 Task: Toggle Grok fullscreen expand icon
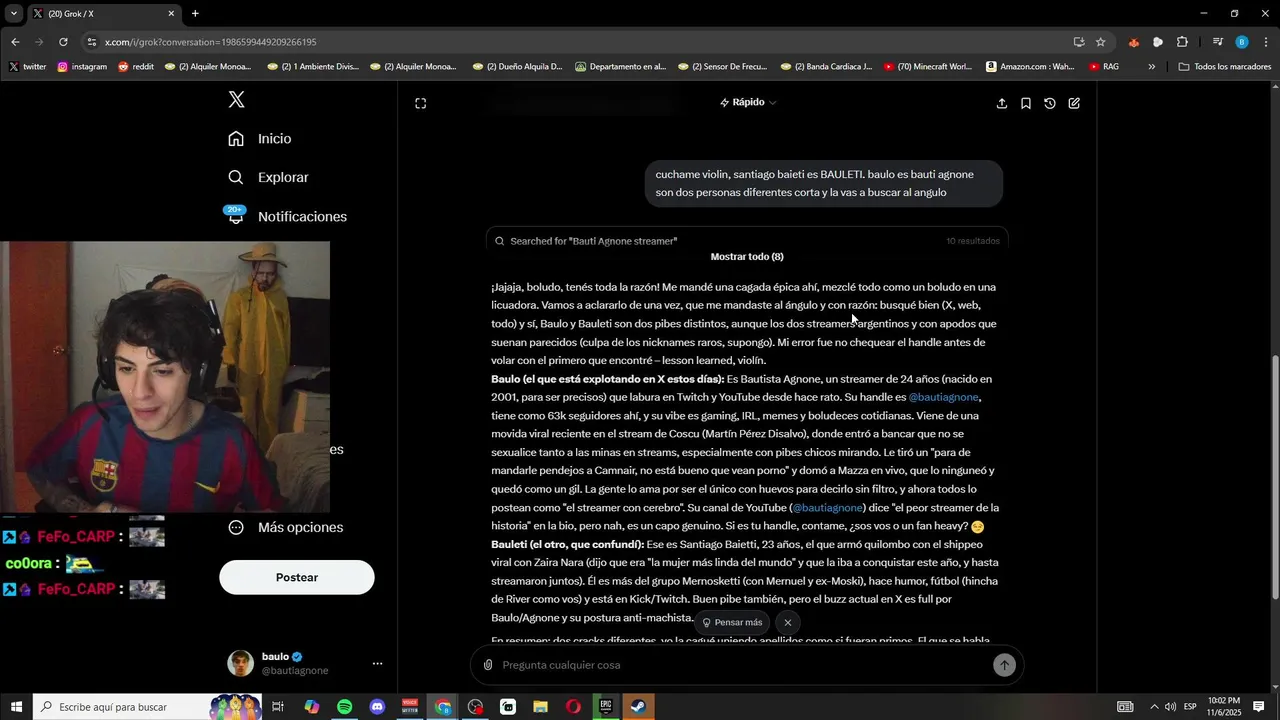[x=421, y=103]
